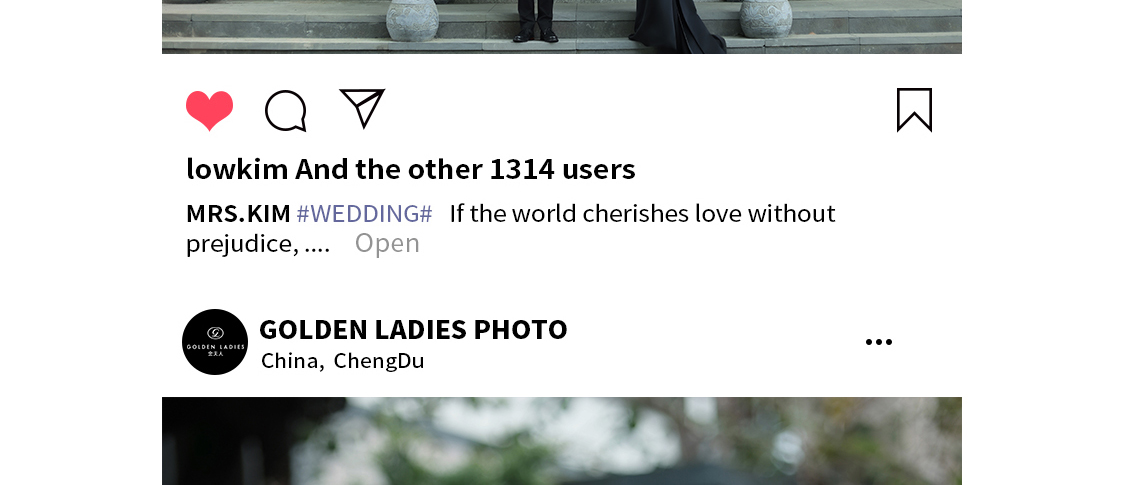Image resolution: width=1125 pixels, height=485 pixels.
Task: Visit the GOLDEN LADIES PHOTO profile name
Action: pyautogui.click(x=413, y=329)
